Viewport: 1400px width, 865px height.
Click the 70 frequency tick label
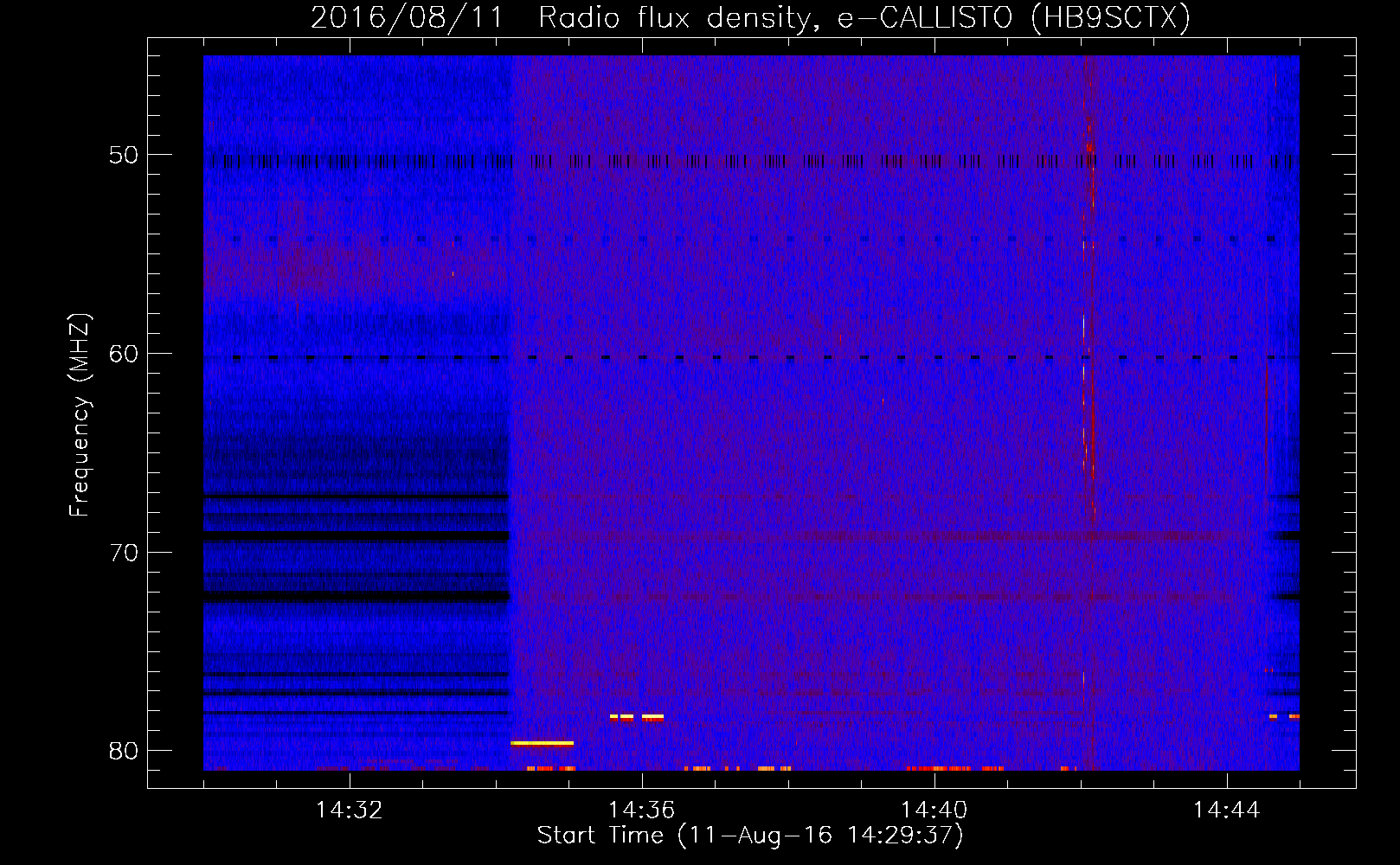click(124, 552)
